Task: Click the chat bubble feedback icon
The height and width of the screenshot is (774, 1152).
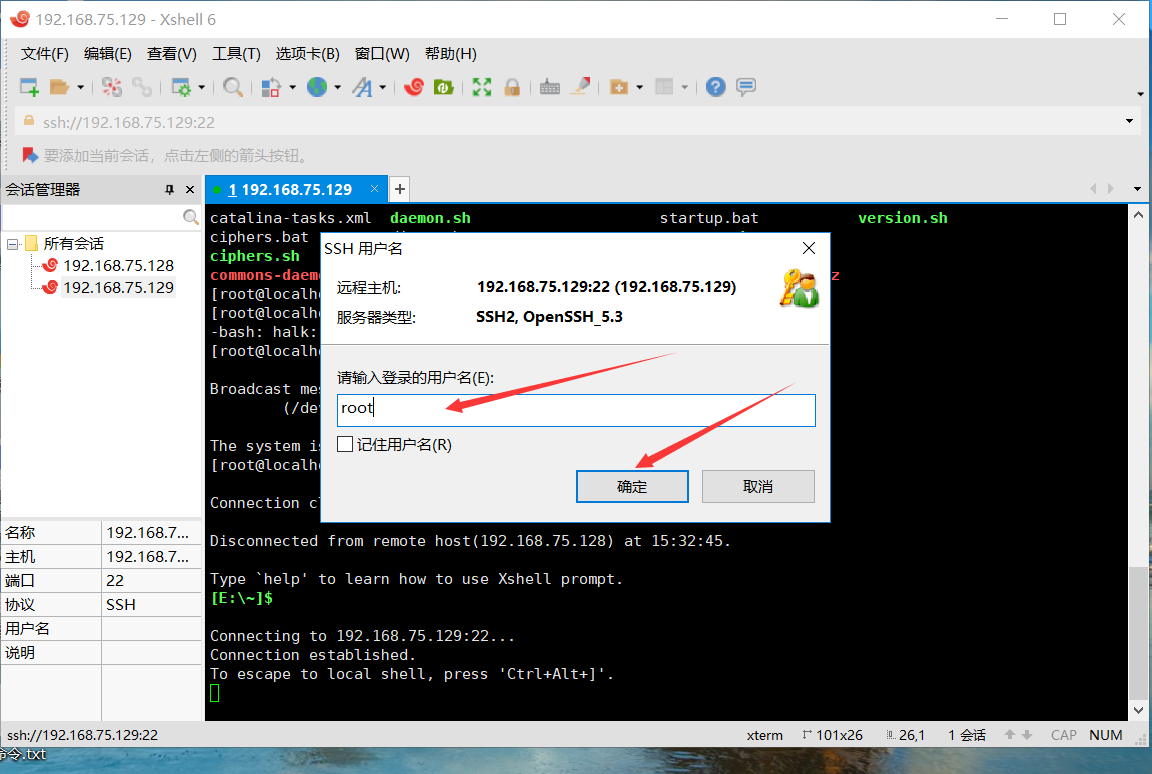Action: tap(746, 87)
